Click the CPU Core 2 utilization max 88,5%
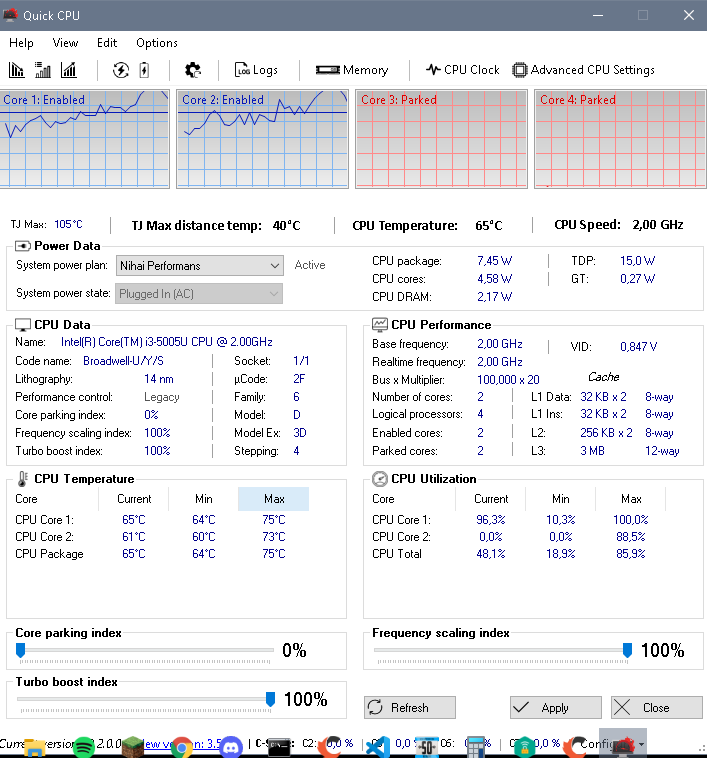The width and height of the screenshot is (707, 758). [631, 537]
